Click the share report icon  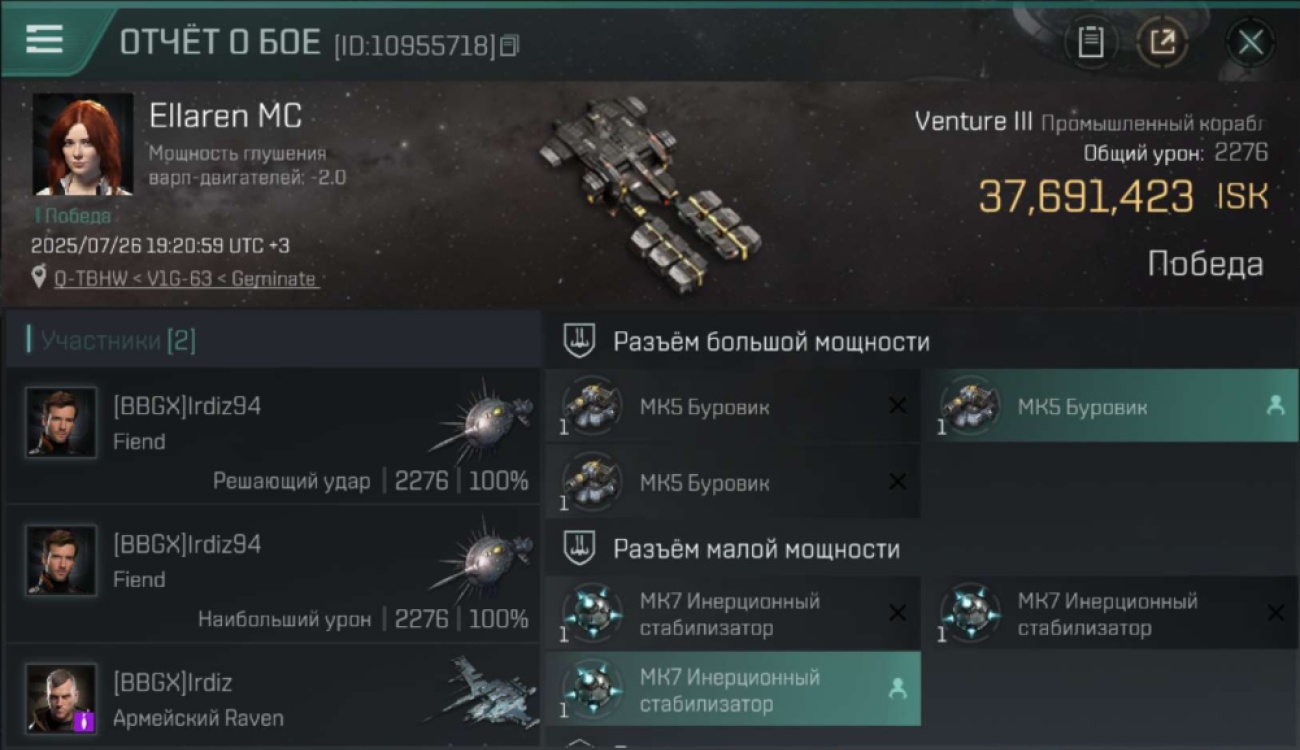point(1163,42)
